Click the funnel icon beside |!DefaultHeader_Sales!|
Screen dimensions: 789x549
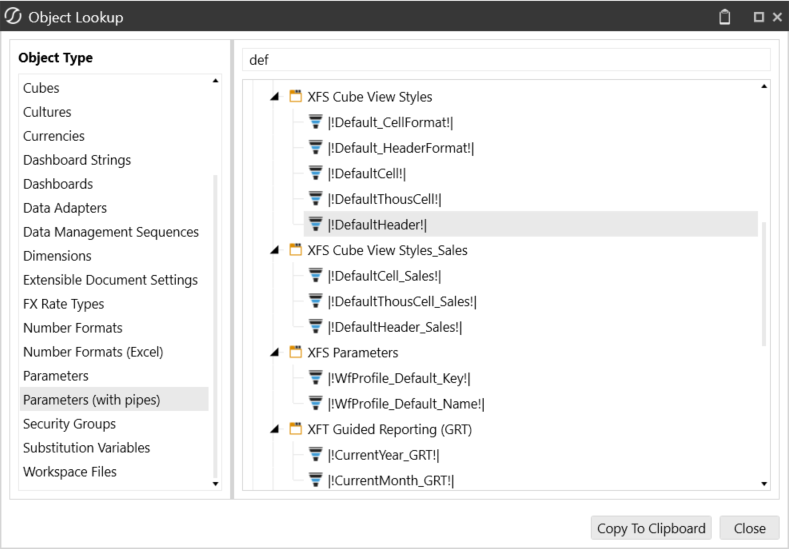pyautogui.click(x=315, y=327)
